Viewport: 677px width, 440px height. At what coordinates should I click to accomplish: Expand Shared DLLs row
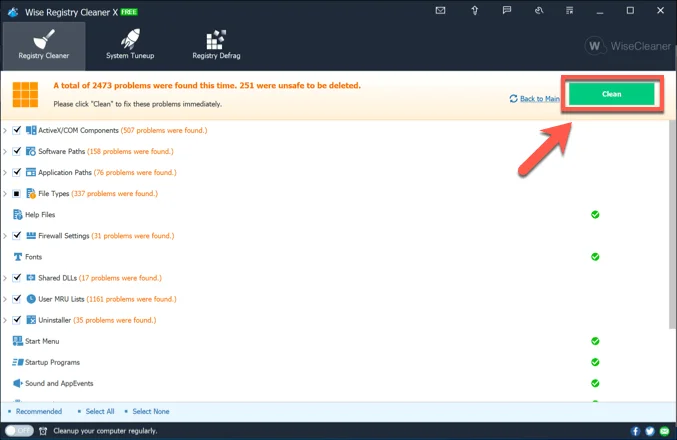coord(5,278)
